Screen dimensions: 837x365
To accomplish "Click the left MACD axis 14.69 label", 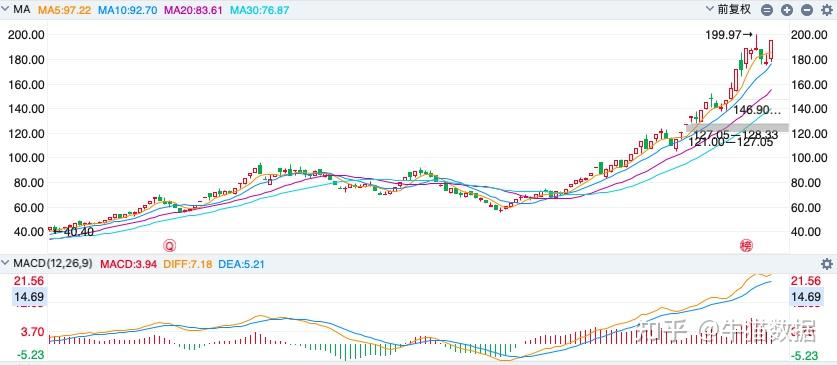I will (x=29, y=297).
